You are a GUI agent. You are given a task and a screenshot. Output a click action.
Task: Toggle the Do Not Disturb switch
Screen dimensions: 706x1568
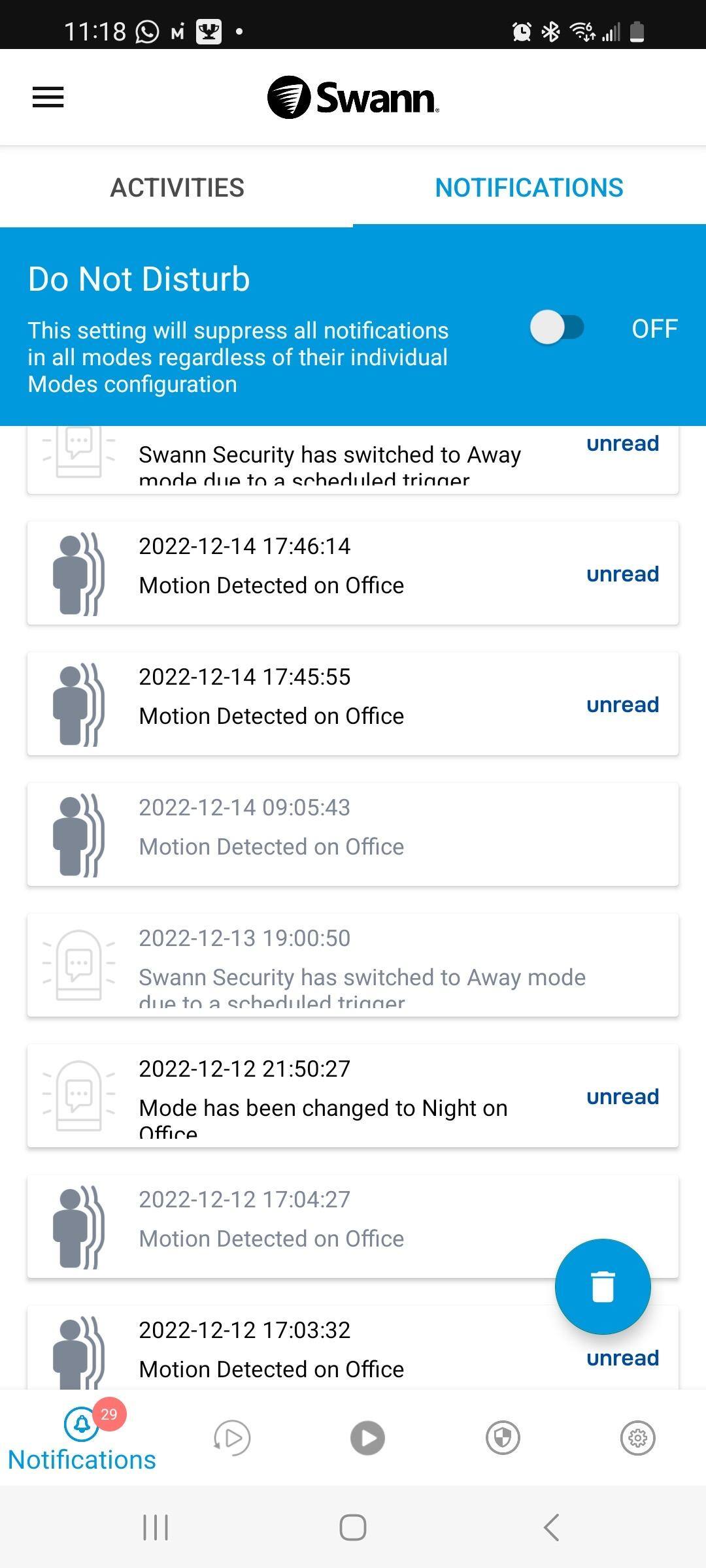557,327
